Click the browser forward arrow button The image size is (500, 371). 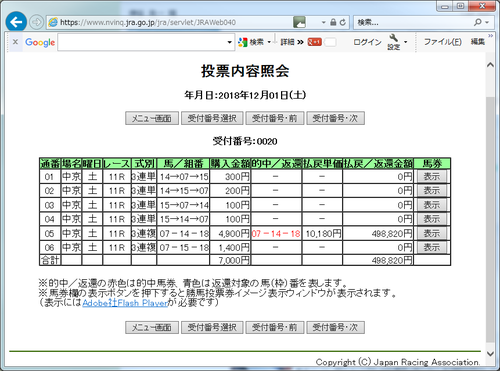tap(36, 22)
